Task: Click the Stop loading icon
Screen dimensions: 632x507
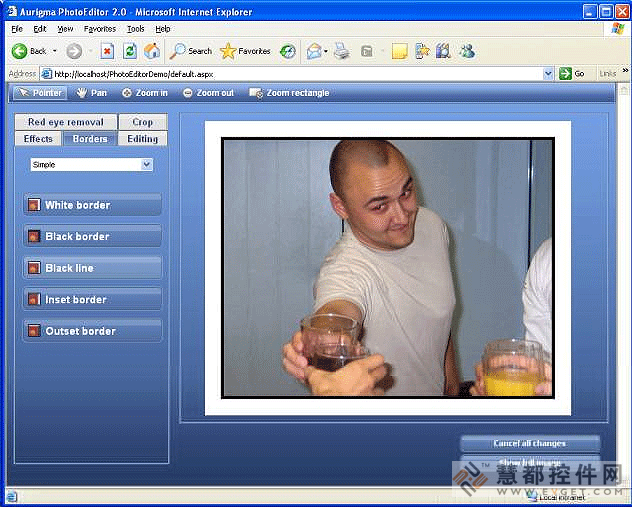Action: click(x=107, y=51)
